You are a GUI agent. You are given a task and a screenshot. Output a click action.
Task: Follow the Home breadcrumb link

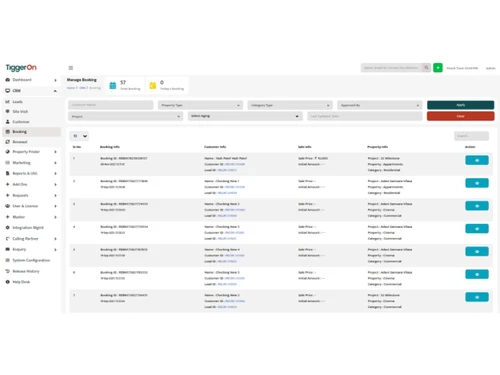point(70,88)
